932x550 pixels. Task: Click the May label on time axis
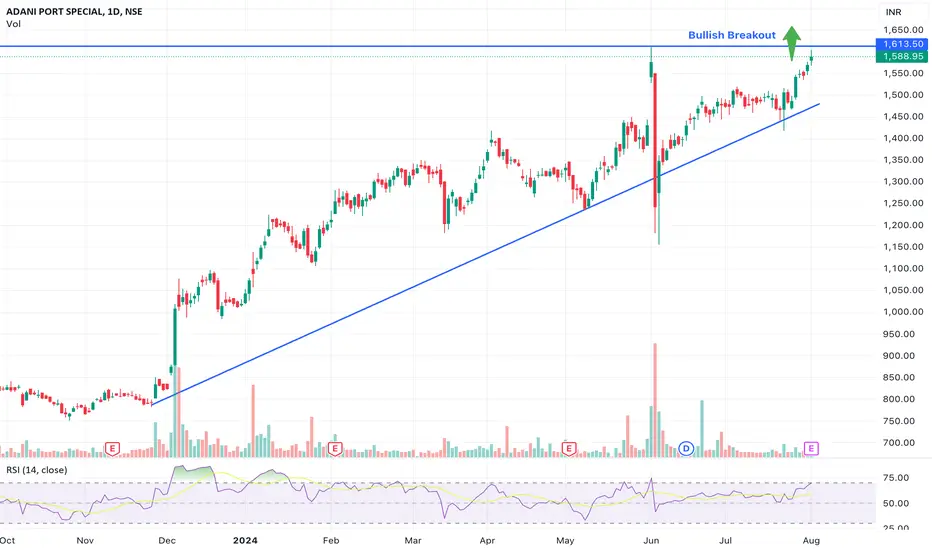(565, 540)
